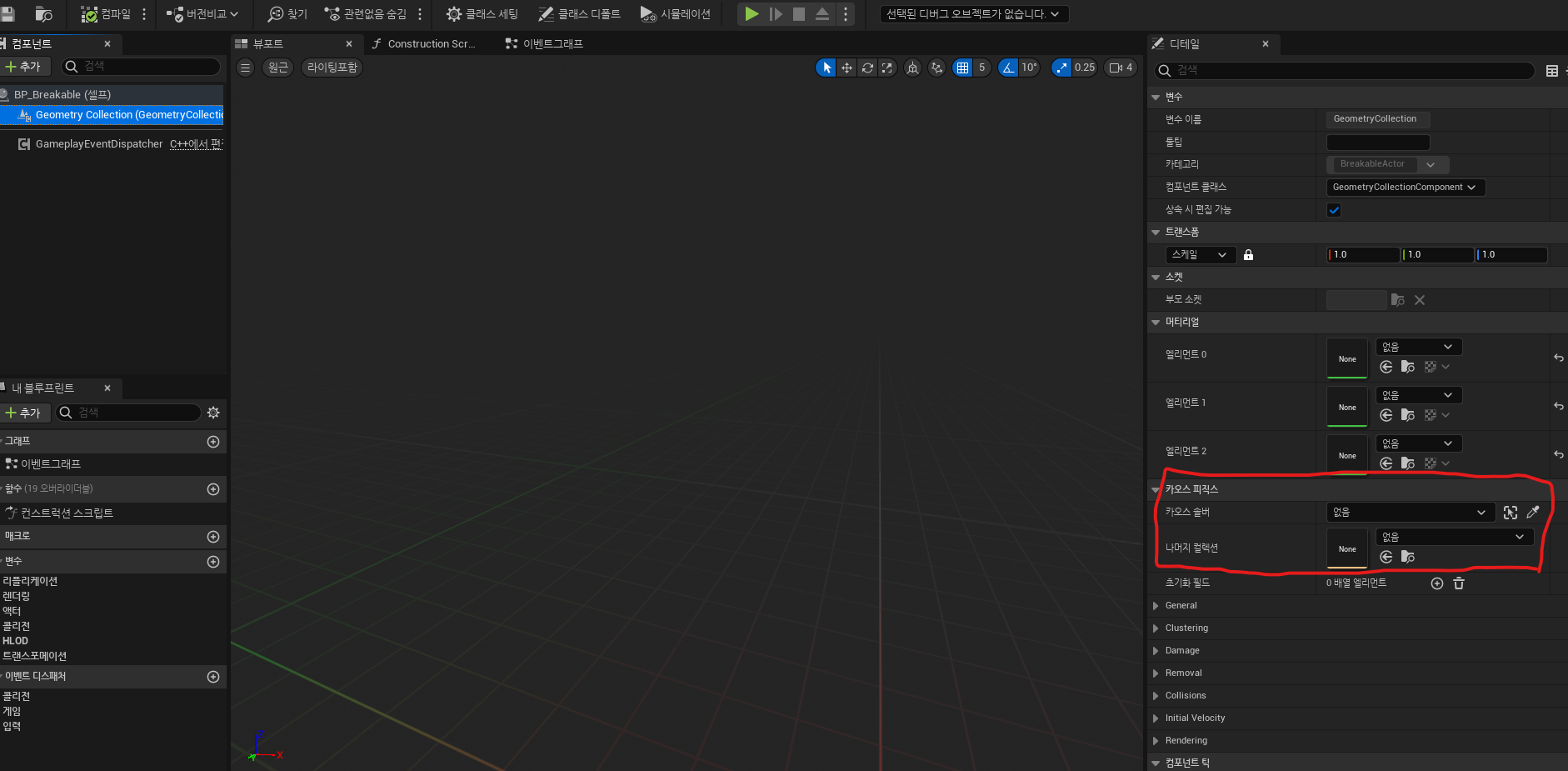This screenshot has width=1568, height=771.
Task: Click the browse content icon in toolbar
Action: (x=44, y=14)
